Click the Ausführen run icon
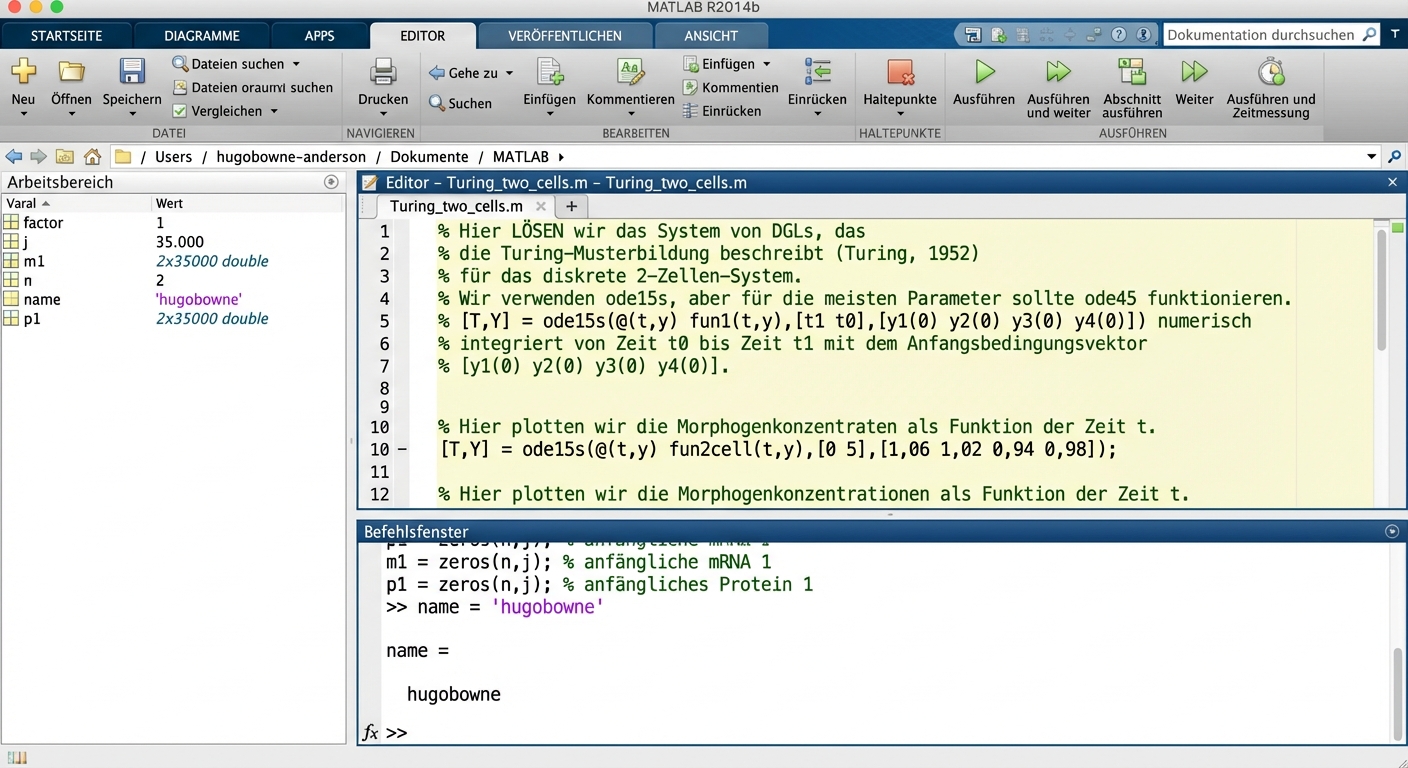Image resolution: width=1408 pixels, height=768 pixels. coord(985,72)
